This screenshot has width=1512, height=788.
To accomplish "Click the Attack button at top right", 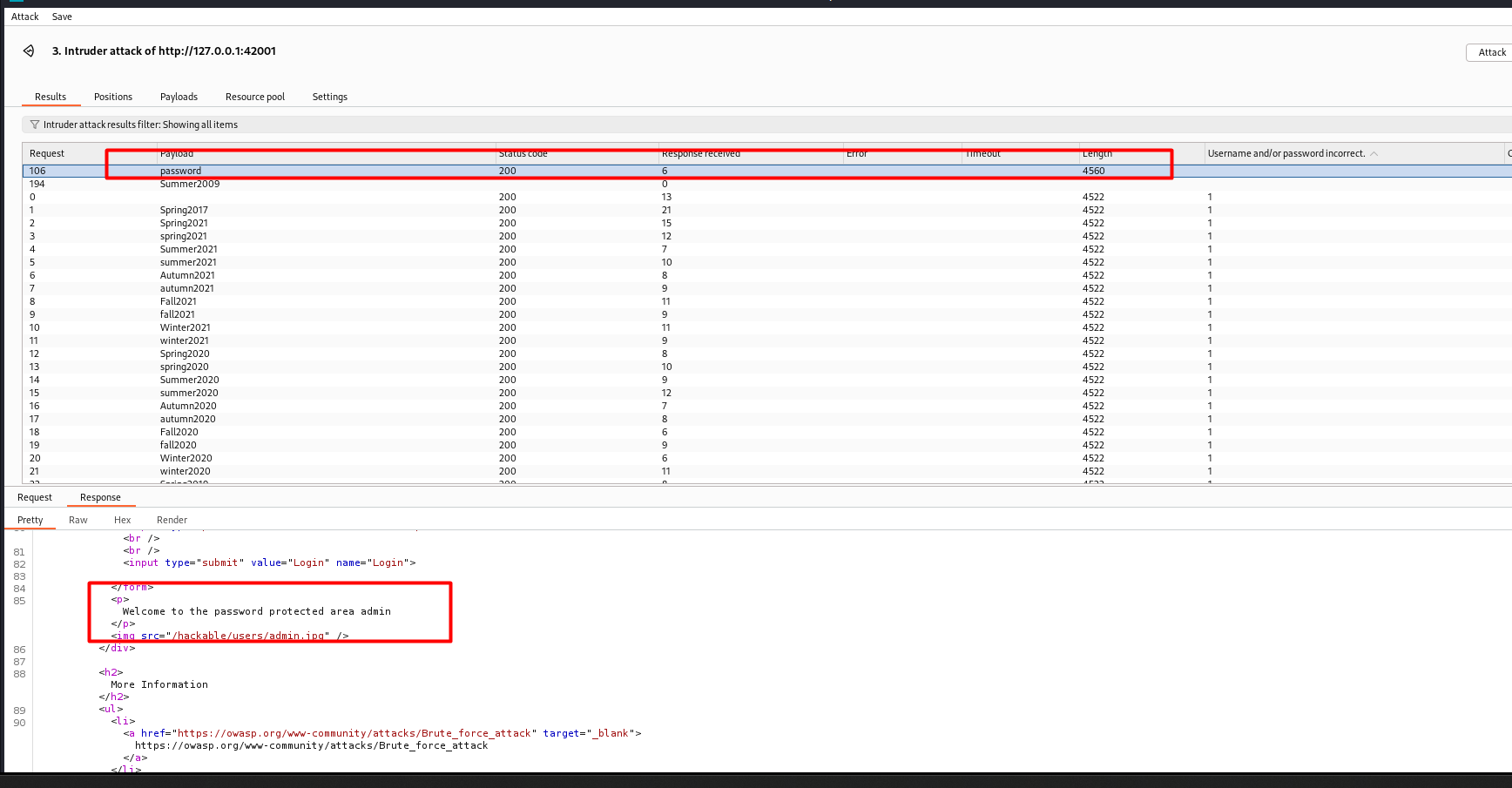I will pos(1491,52).
